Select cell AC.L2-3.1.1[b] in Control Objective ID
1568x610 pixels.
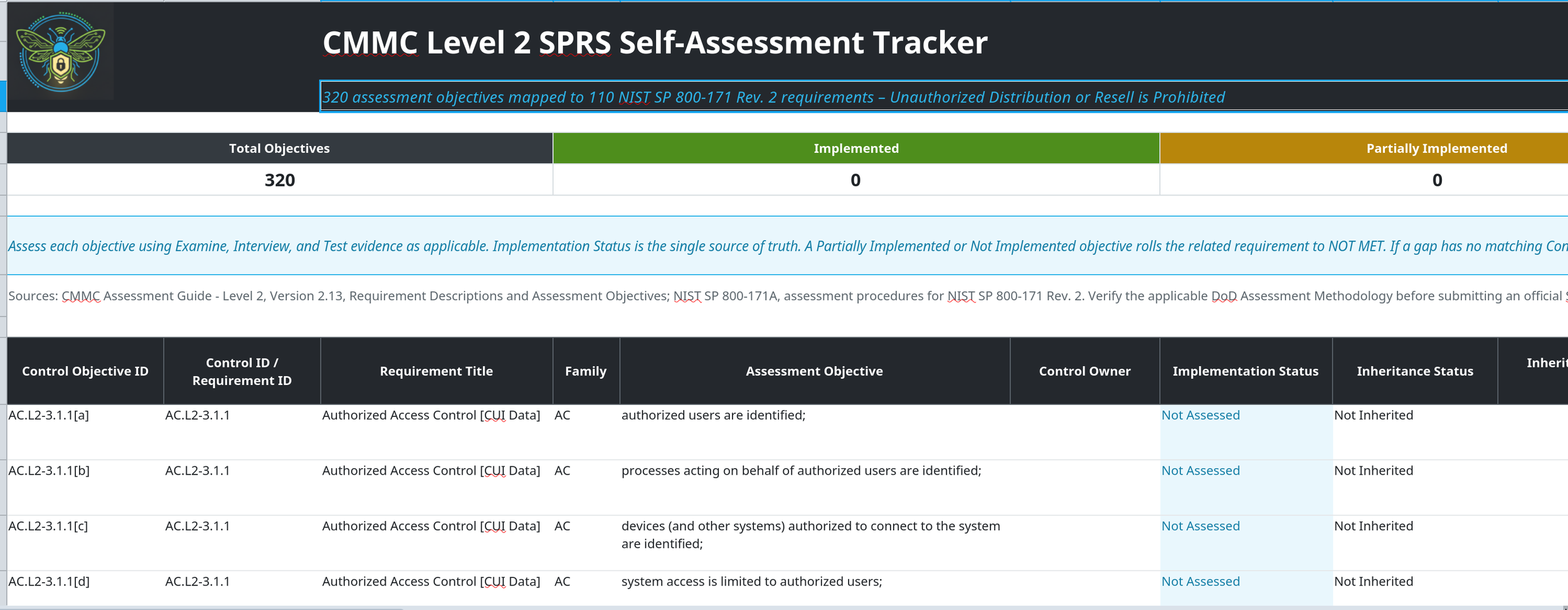click(x=85, y=488)
